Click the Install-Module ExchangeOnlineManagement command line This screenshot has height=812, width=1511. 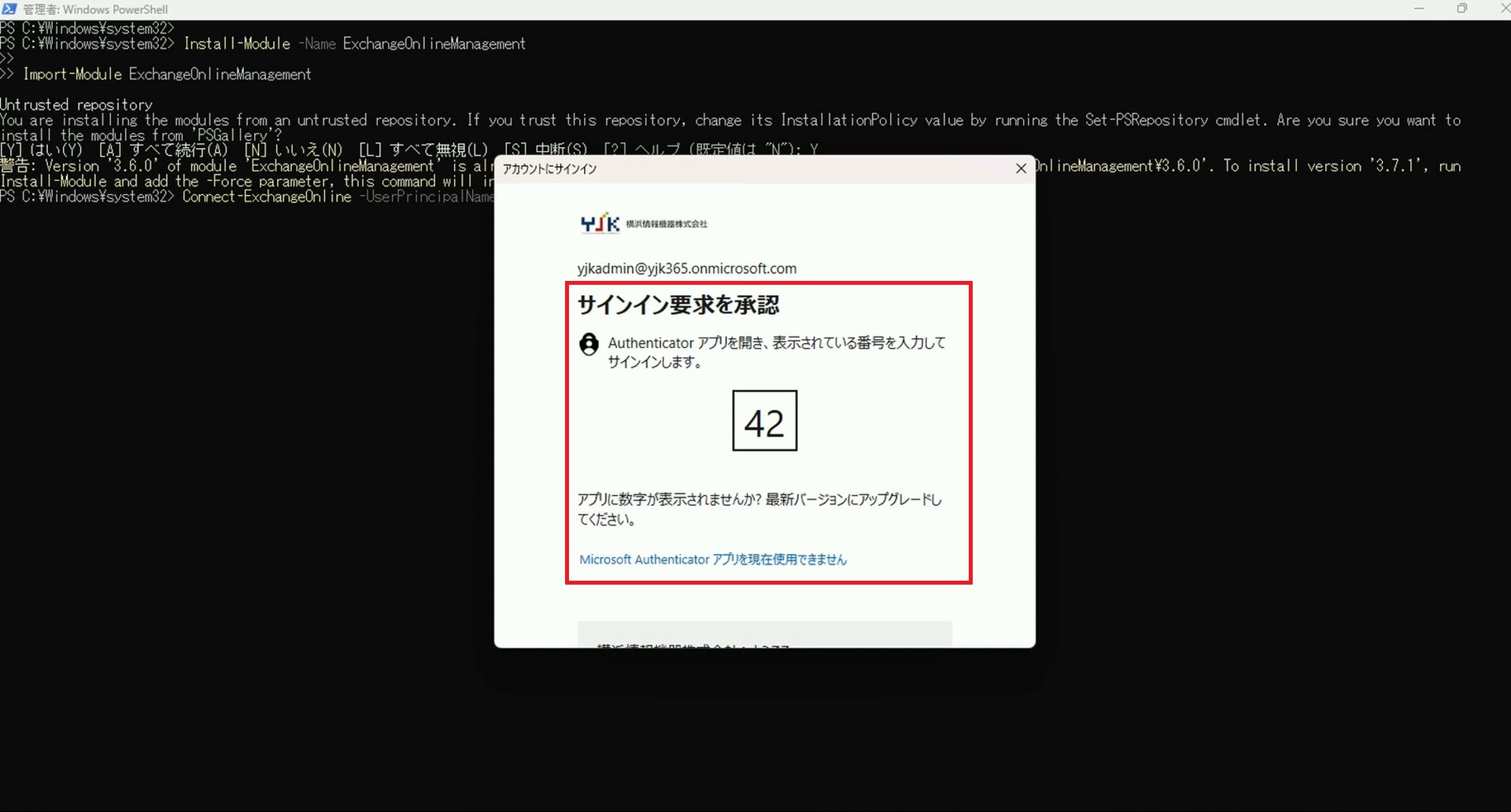(x=354, y=44)
